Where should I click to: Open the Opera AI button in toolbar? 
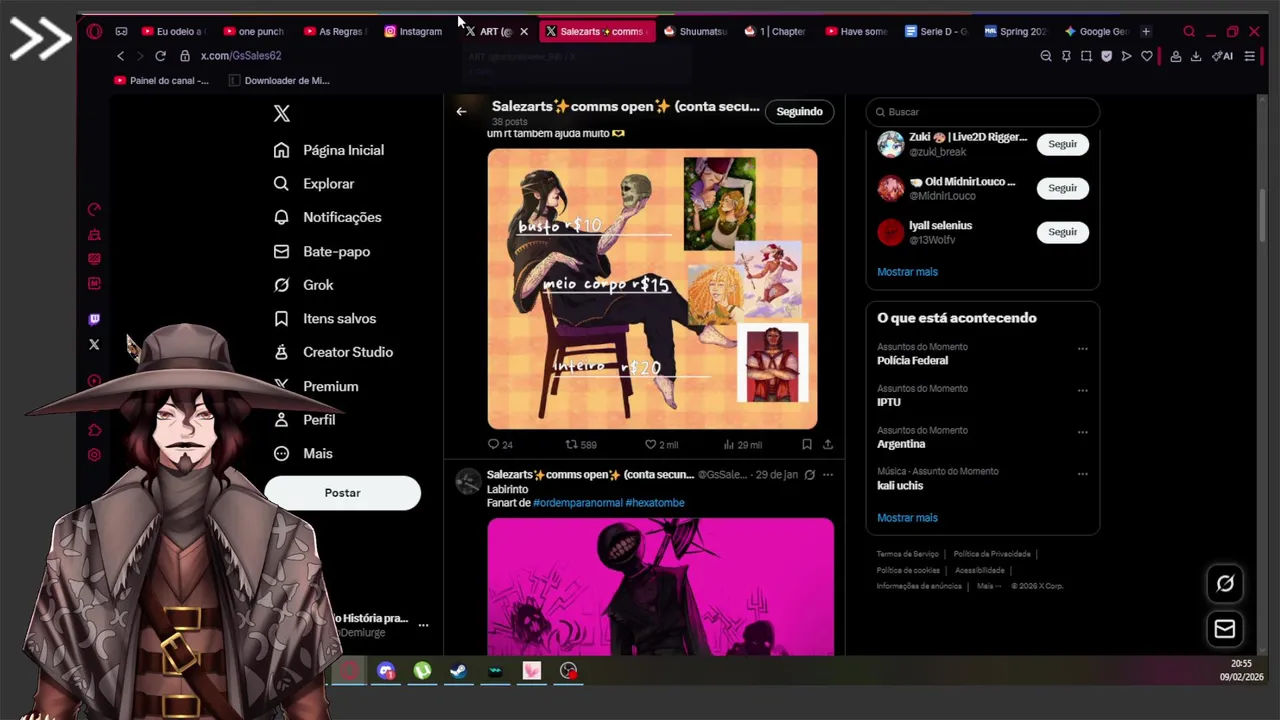1222,56
